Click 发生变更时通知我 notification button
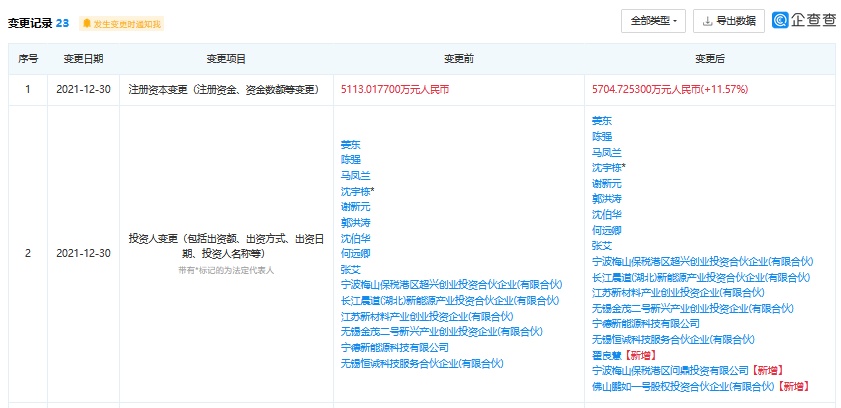This screenshot has width=841, height=408. pos(121,24)
